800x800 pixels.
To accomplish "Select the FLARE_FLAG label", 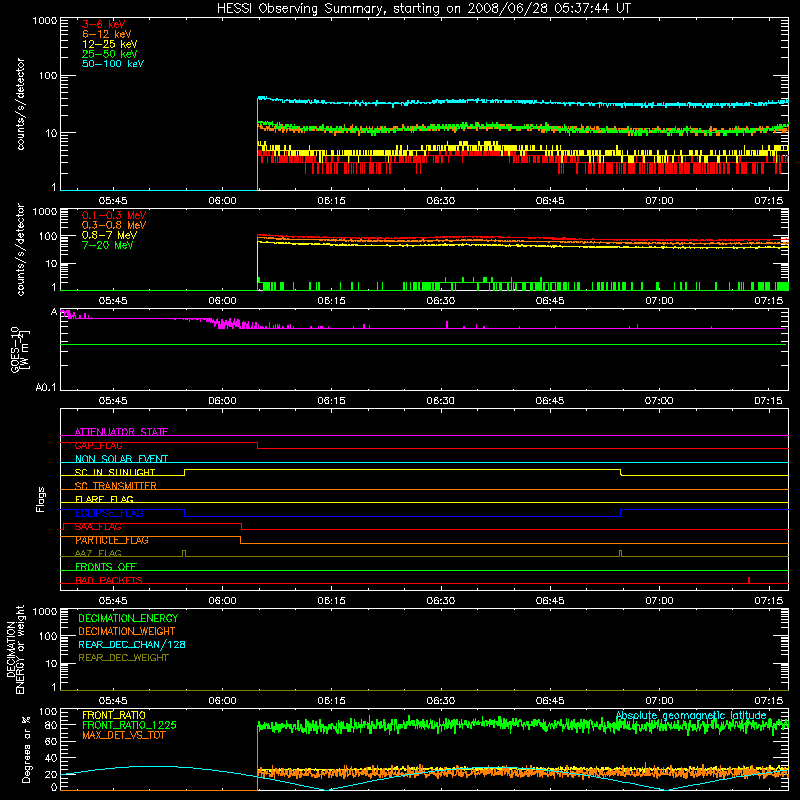I will click(104, 499).
